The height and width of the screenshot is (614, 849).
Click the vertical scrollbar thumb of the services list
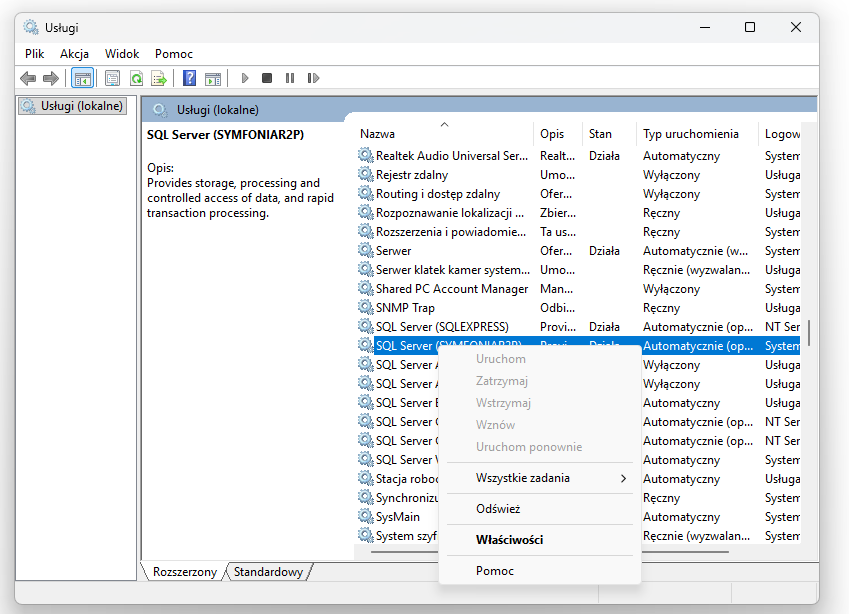pyautogui.click(x=809, y=332)
